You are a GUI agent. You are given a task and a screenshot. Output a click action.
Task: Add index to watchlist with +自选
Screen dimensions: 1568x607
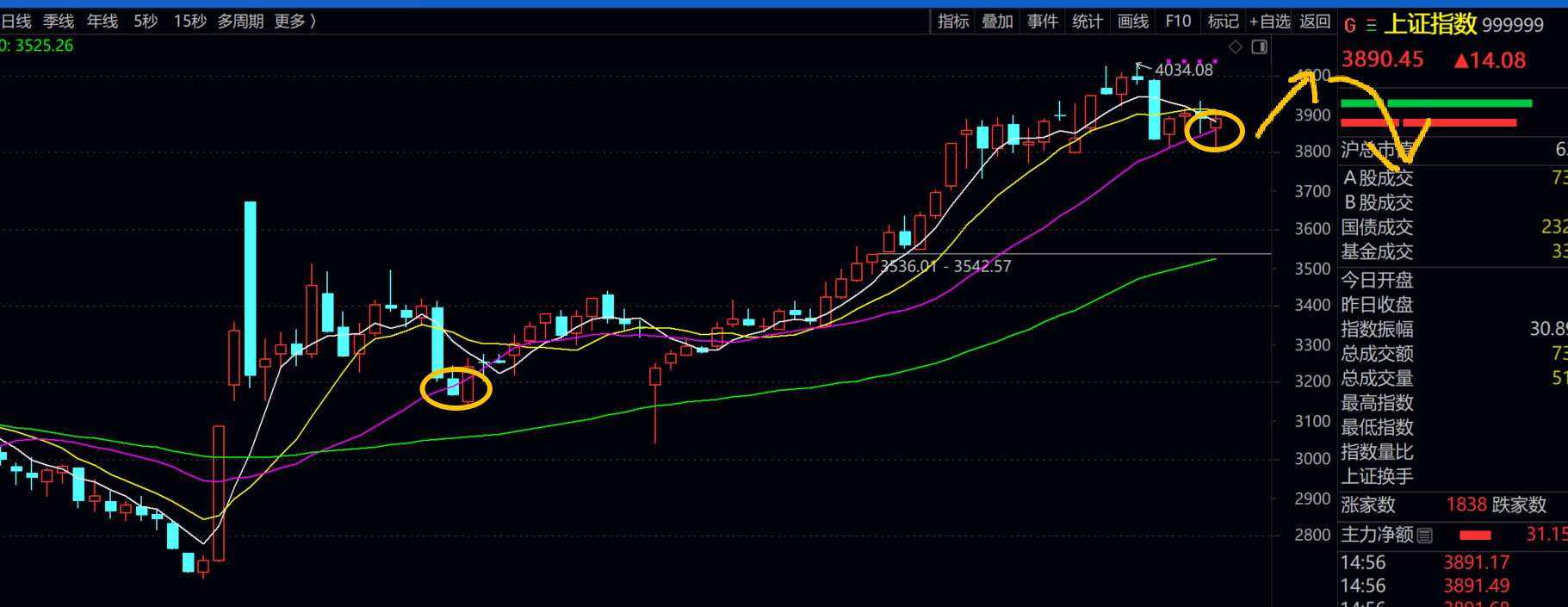pyautogui.click(x=1270, y=22)
